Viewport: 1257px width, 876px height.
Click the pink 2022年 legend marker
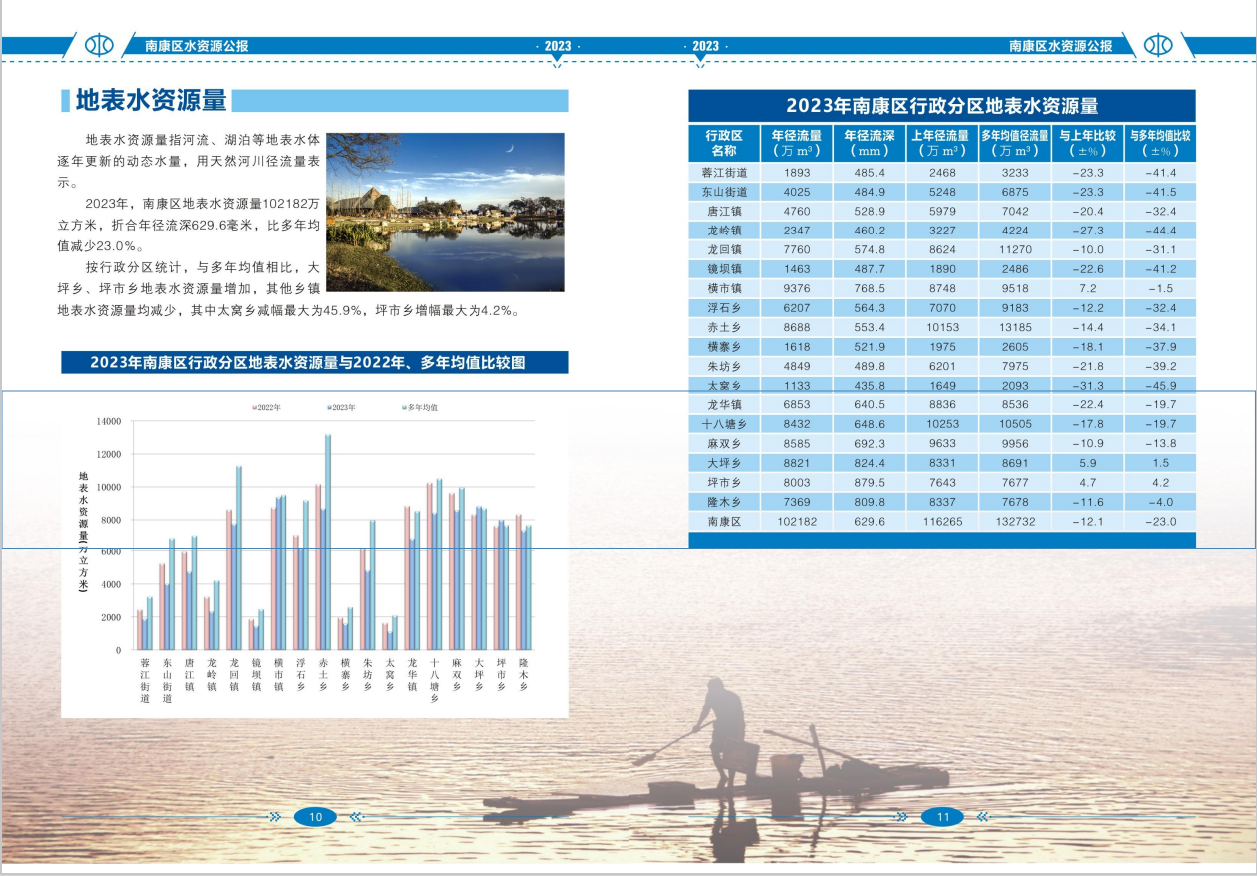[x=254, y=408]
